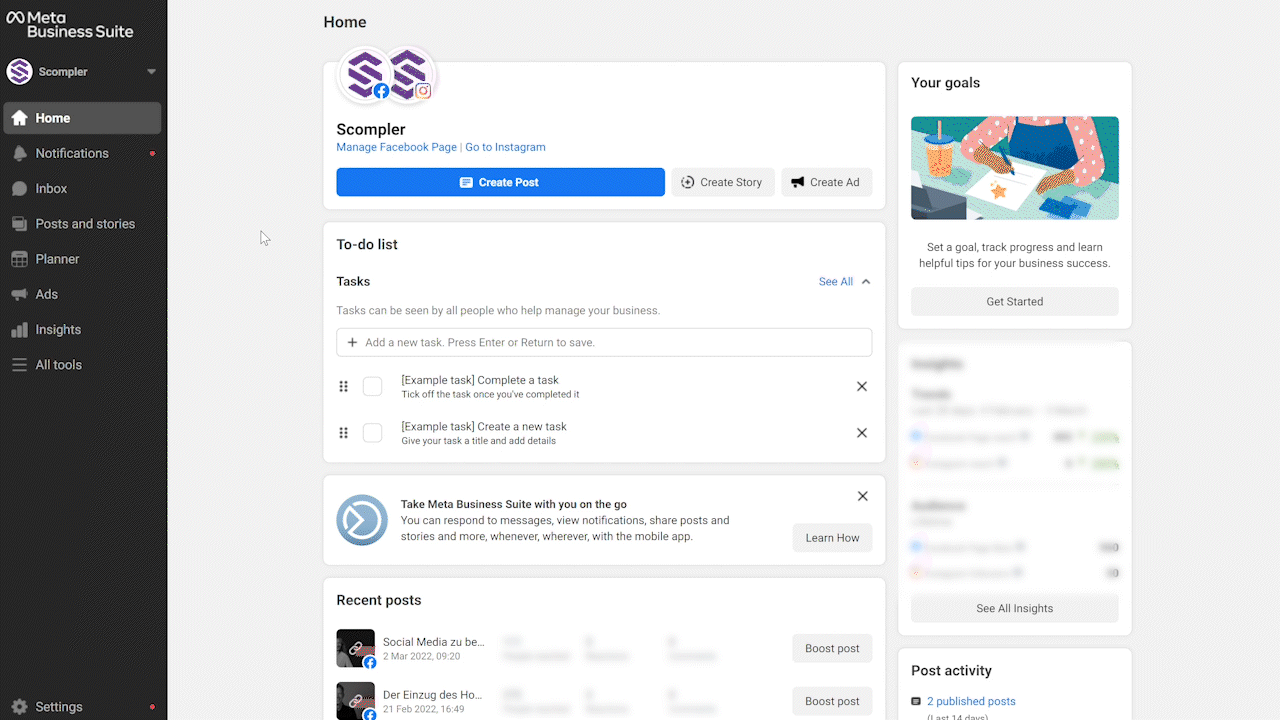Delete the 'Create a new task' example task

click(861, 433)
